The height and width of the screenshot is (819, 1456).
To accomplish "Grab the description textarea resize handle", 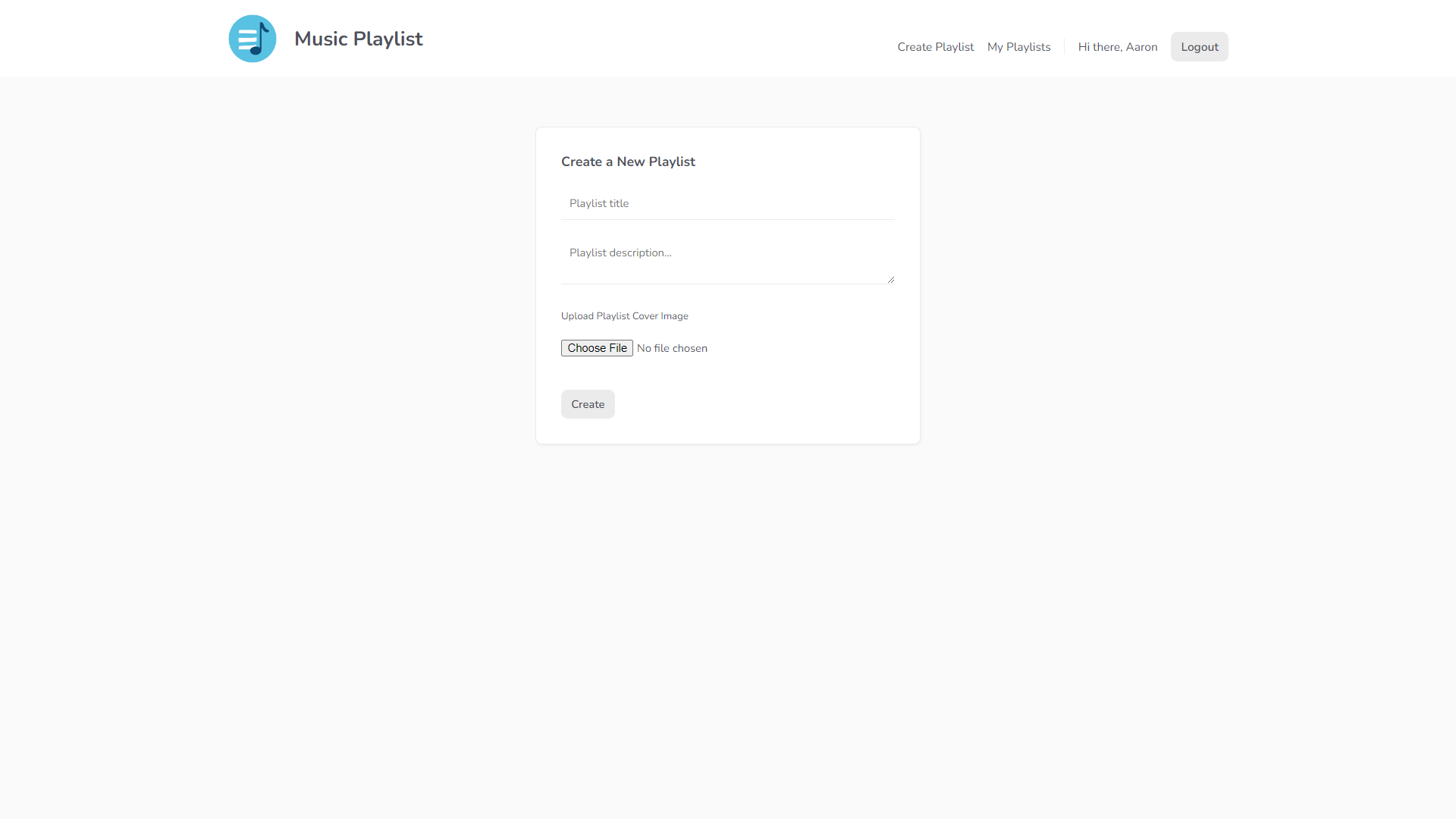I will coord(891,280).
